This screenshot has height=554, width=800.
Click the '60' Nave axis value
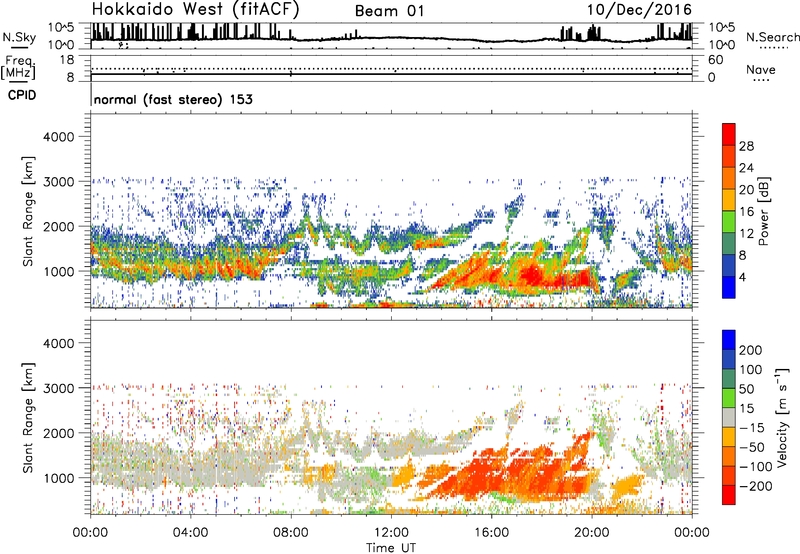715,60
